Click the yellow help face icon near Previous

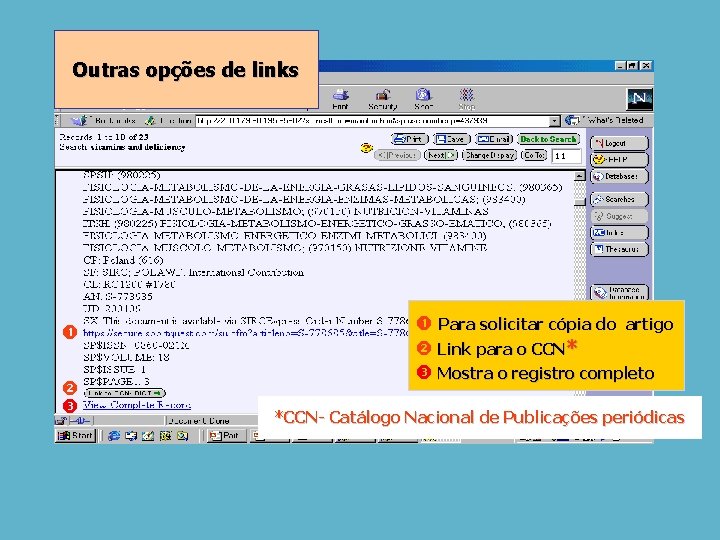[366, 148]
